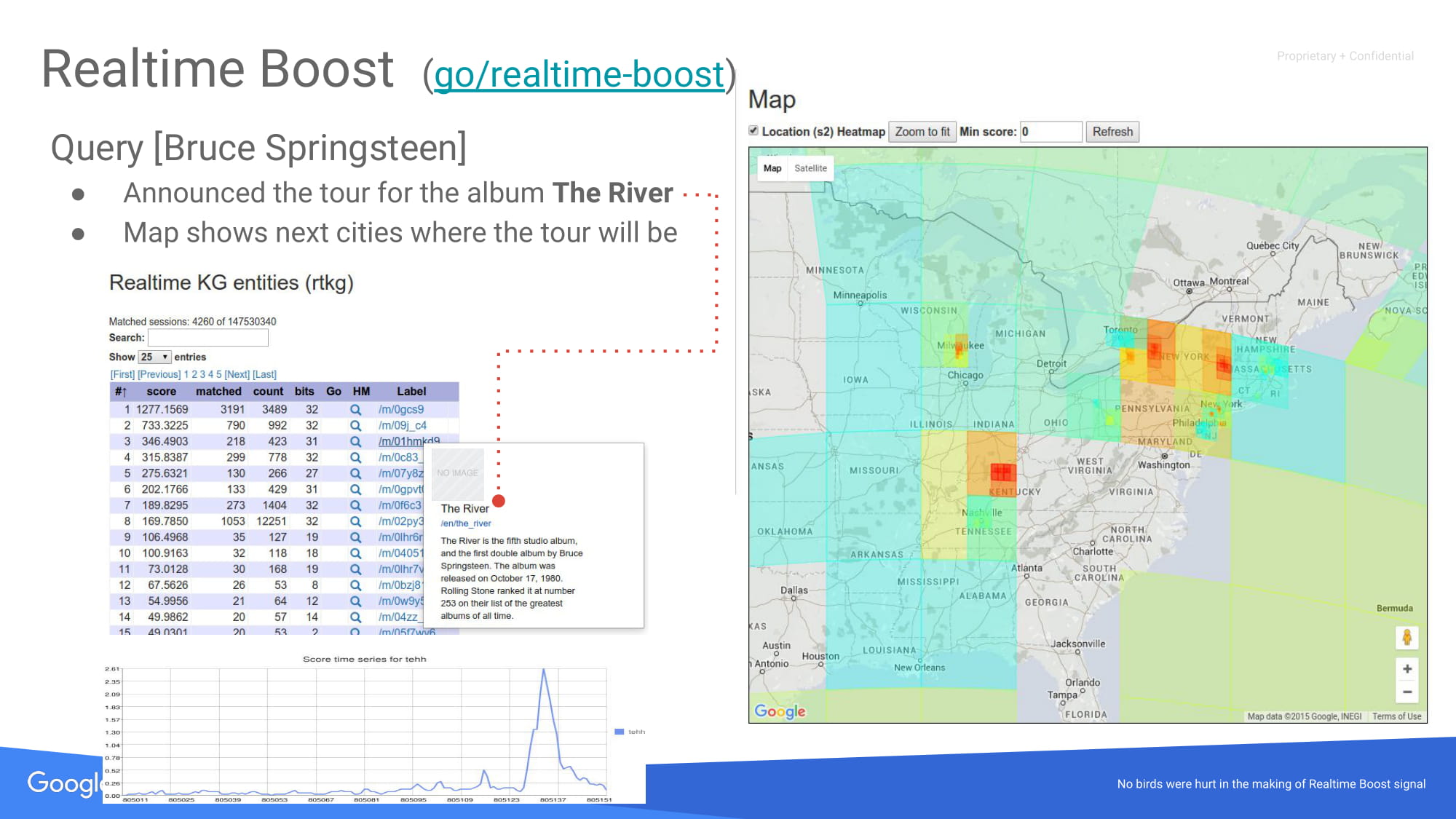Click the Terms of Use map link
This screenshot has width=1456, height=819.
tap(1396, 716)
